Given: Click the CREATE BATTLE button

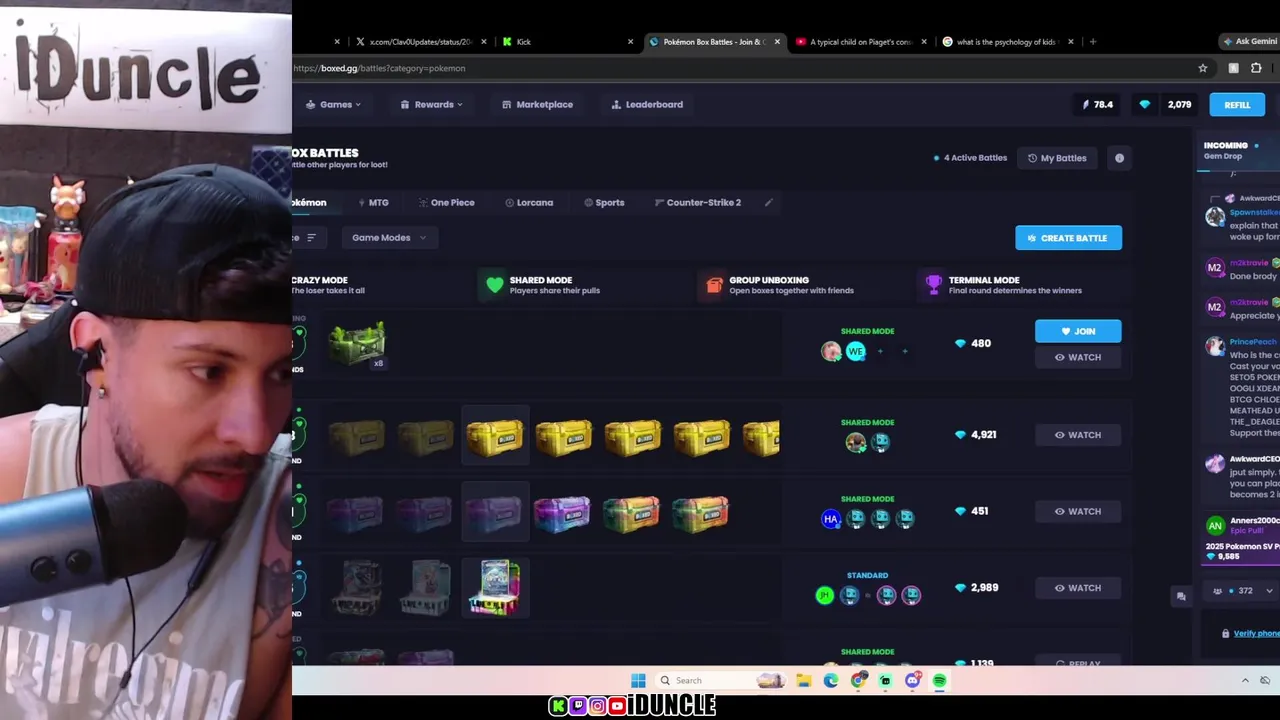Looking at the screenshot, I should 1068,238.
